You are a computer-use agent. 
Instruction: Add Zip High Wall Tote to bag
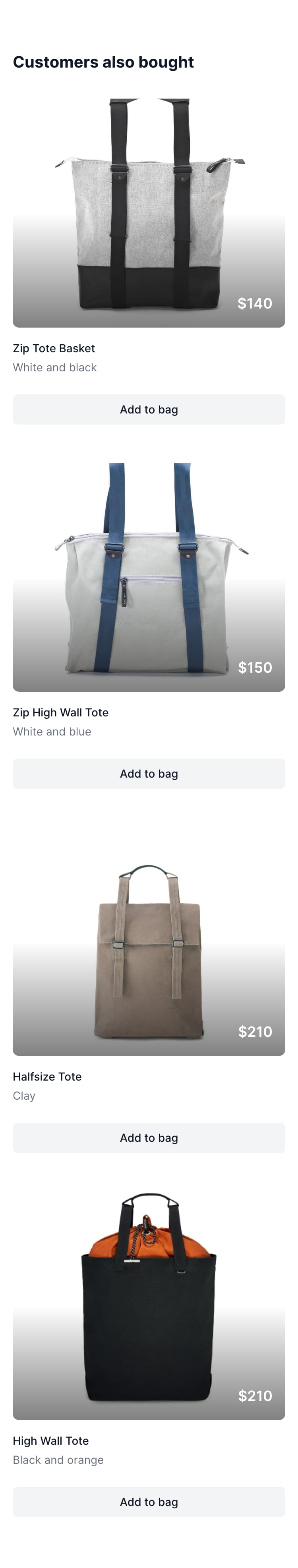tap(149, 774)
